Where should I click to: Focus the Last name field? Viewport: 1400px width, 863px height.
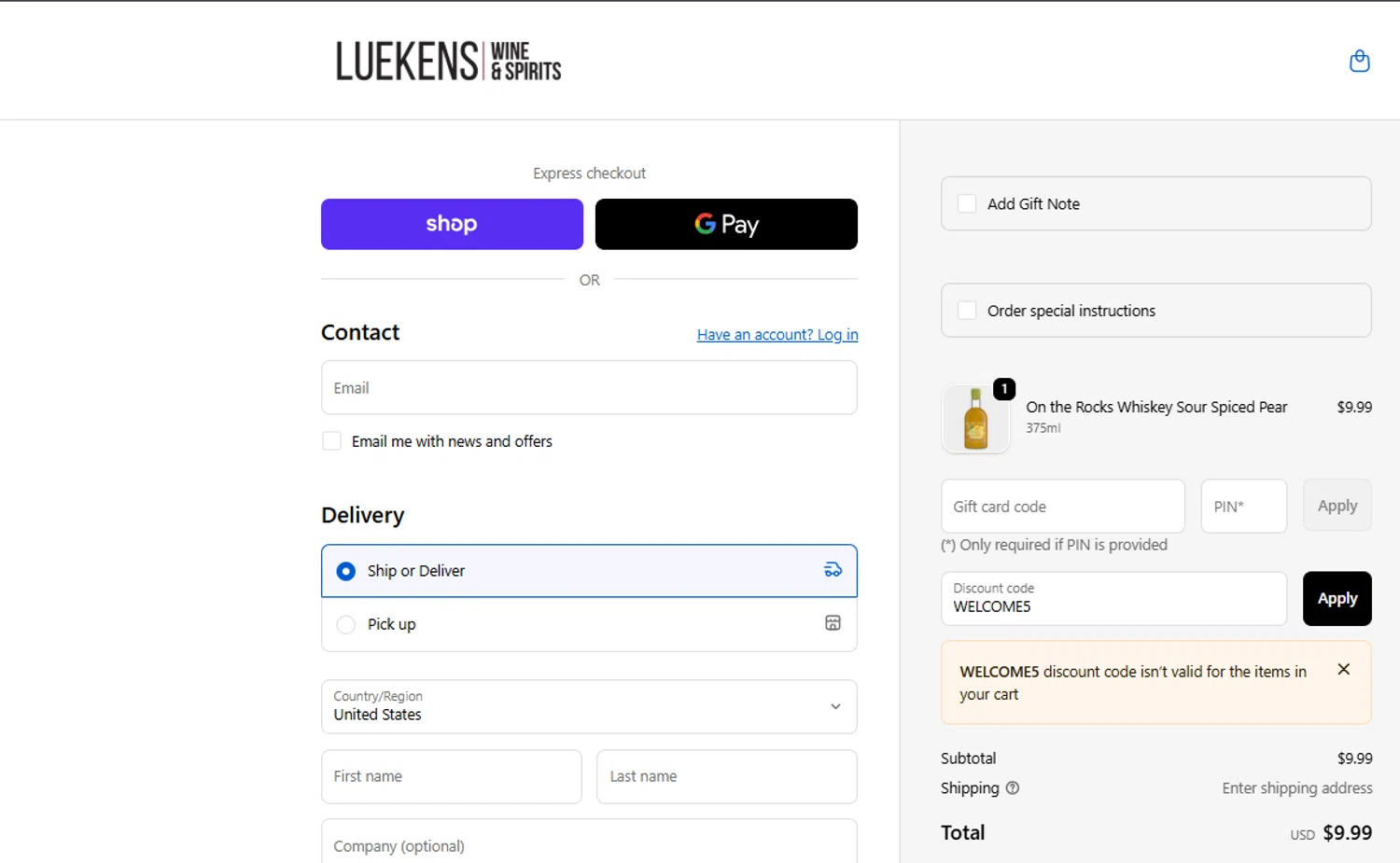tap(726, 776)
